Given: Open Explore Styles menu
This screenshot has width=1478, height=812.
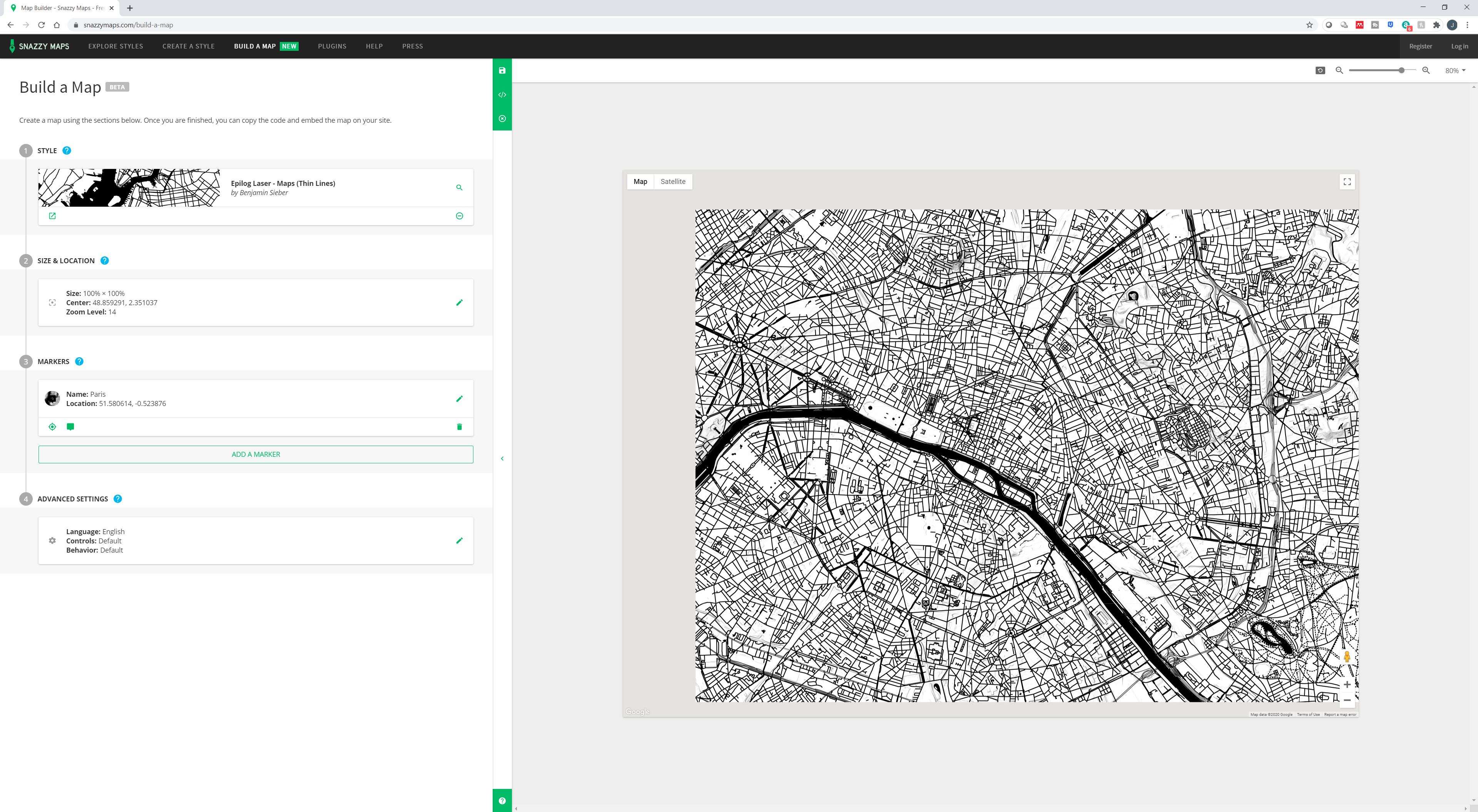Looking at the screenshot, I should [x=115, y=46].
